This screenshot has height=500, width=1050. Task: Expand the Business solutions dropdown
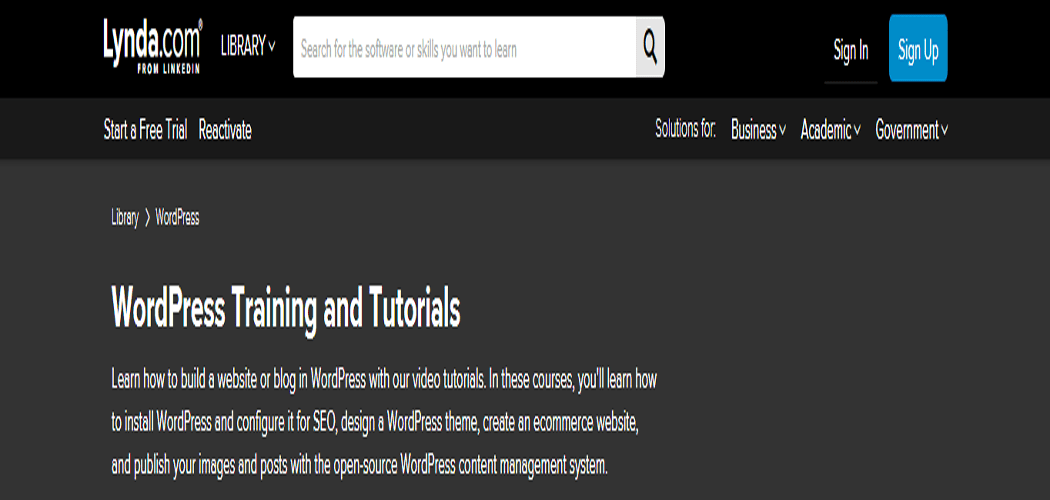coord(758,130)
